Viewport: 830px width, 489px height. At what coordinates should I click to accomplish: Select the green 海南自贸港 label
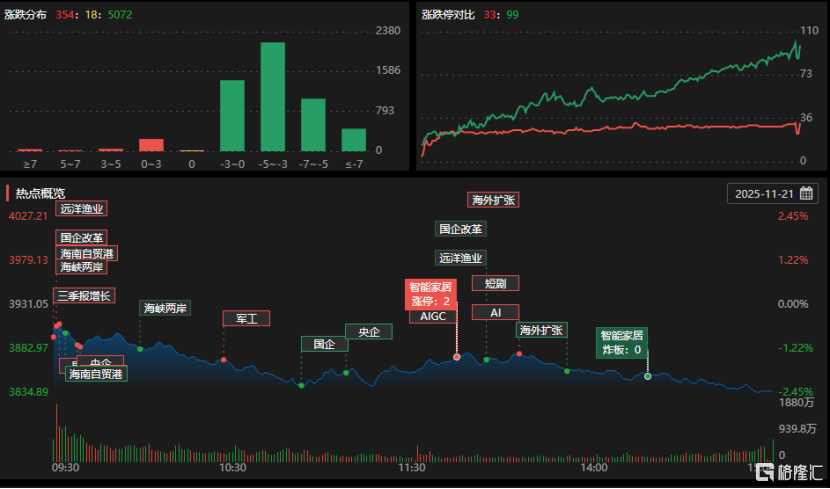(96, 374)
